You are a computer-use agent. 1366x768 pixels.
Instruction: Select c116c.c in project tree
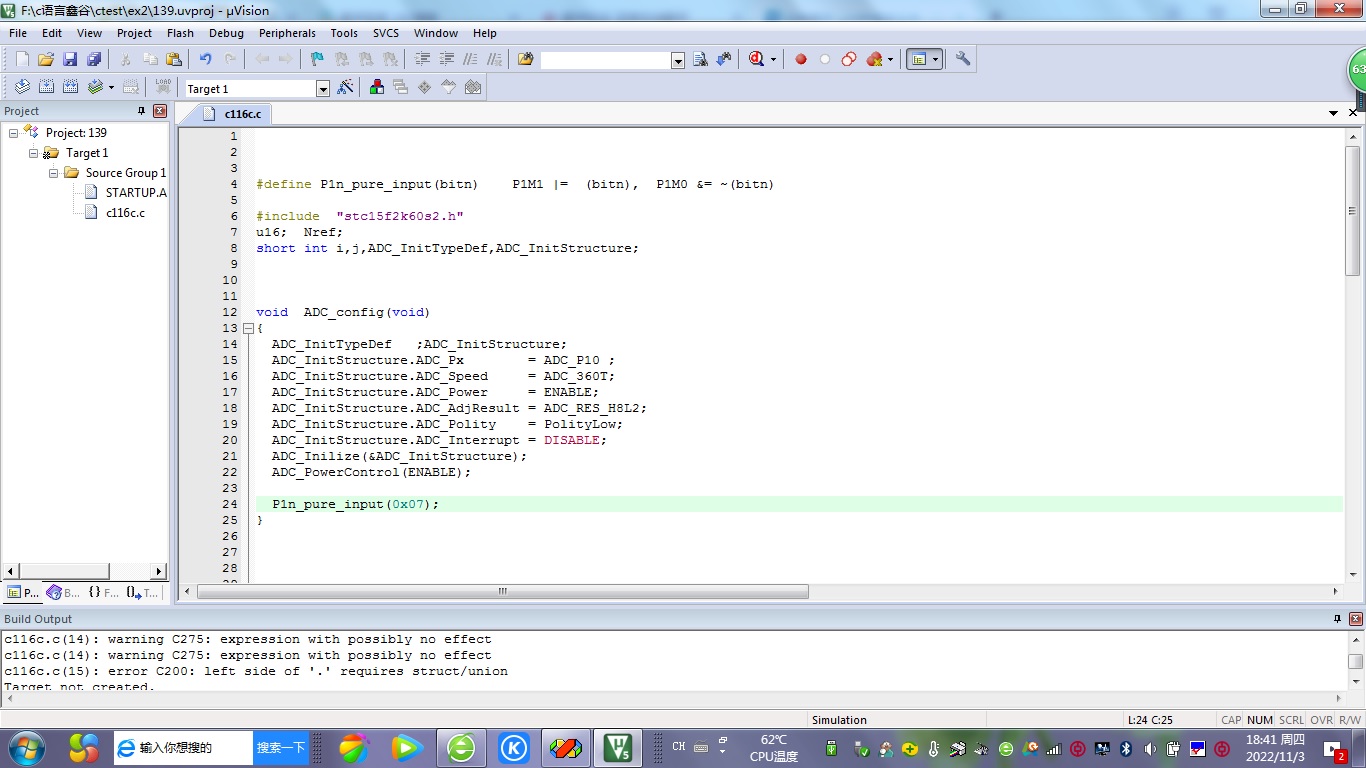[115, 212]
